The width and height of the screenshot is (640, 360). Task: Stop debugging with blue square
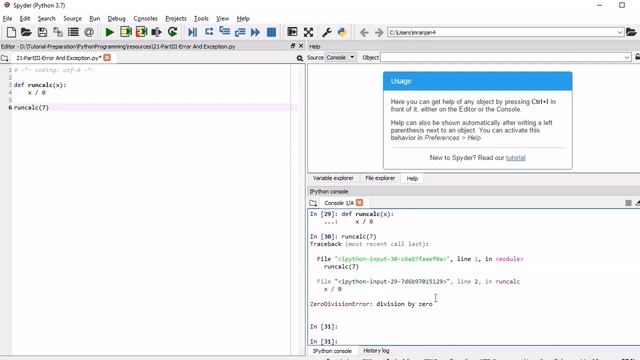pyautogui.click(x=271, y=32)
